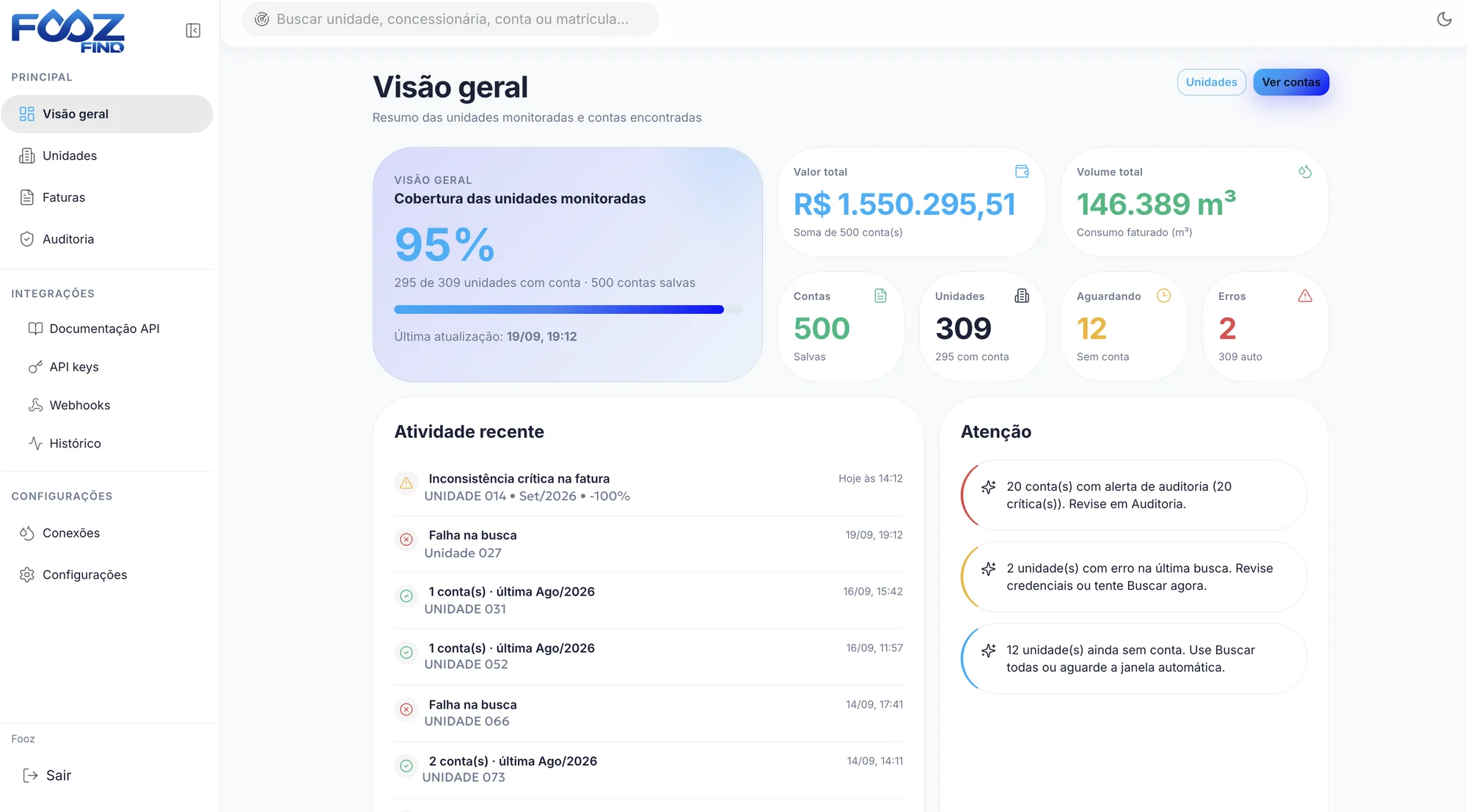Click the Unidades button at top
This screenshot has width=1467, height=812.
click(x=1211, y=82)
